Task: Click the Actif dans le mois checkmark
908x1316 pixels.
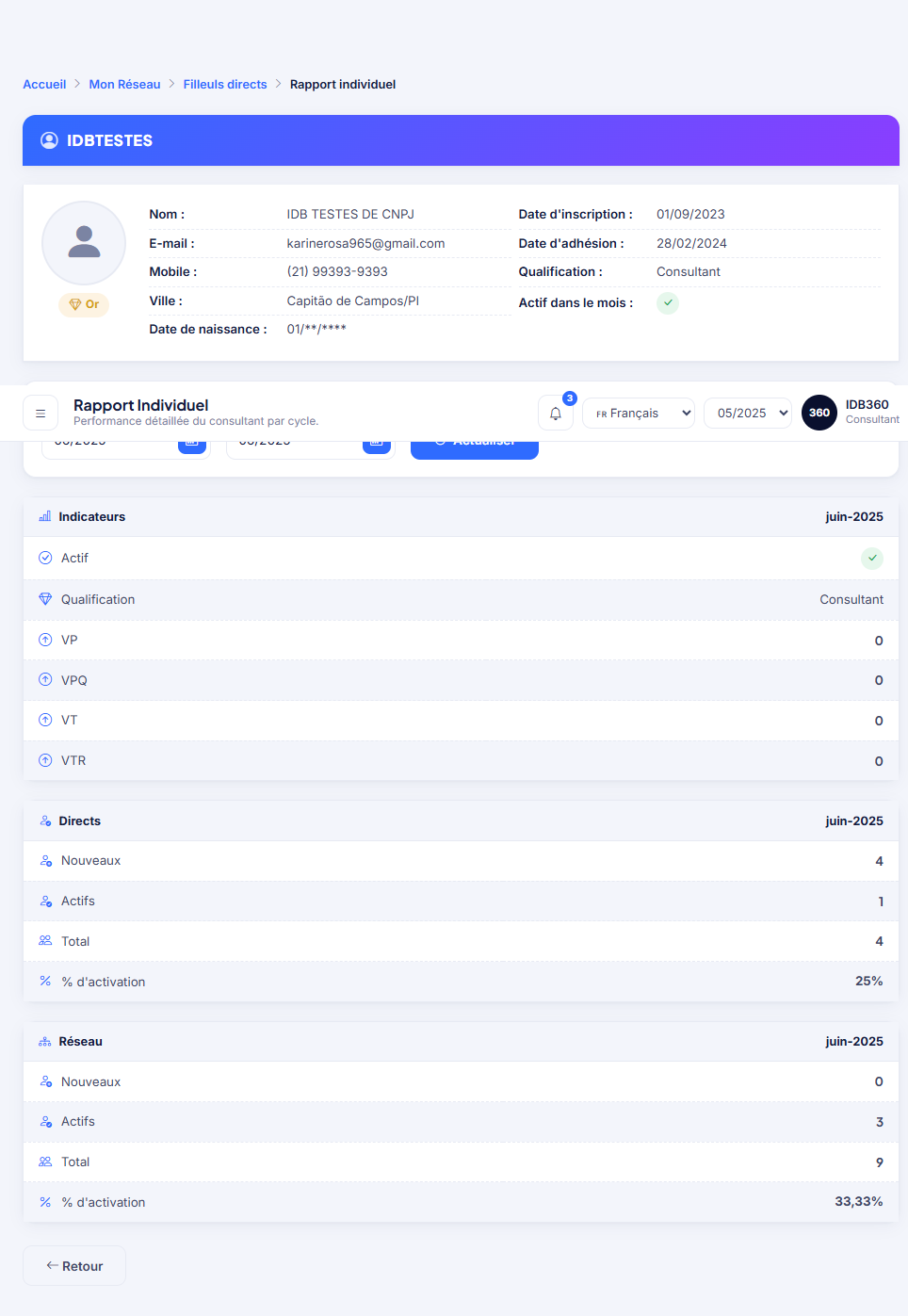Action: 668,302
